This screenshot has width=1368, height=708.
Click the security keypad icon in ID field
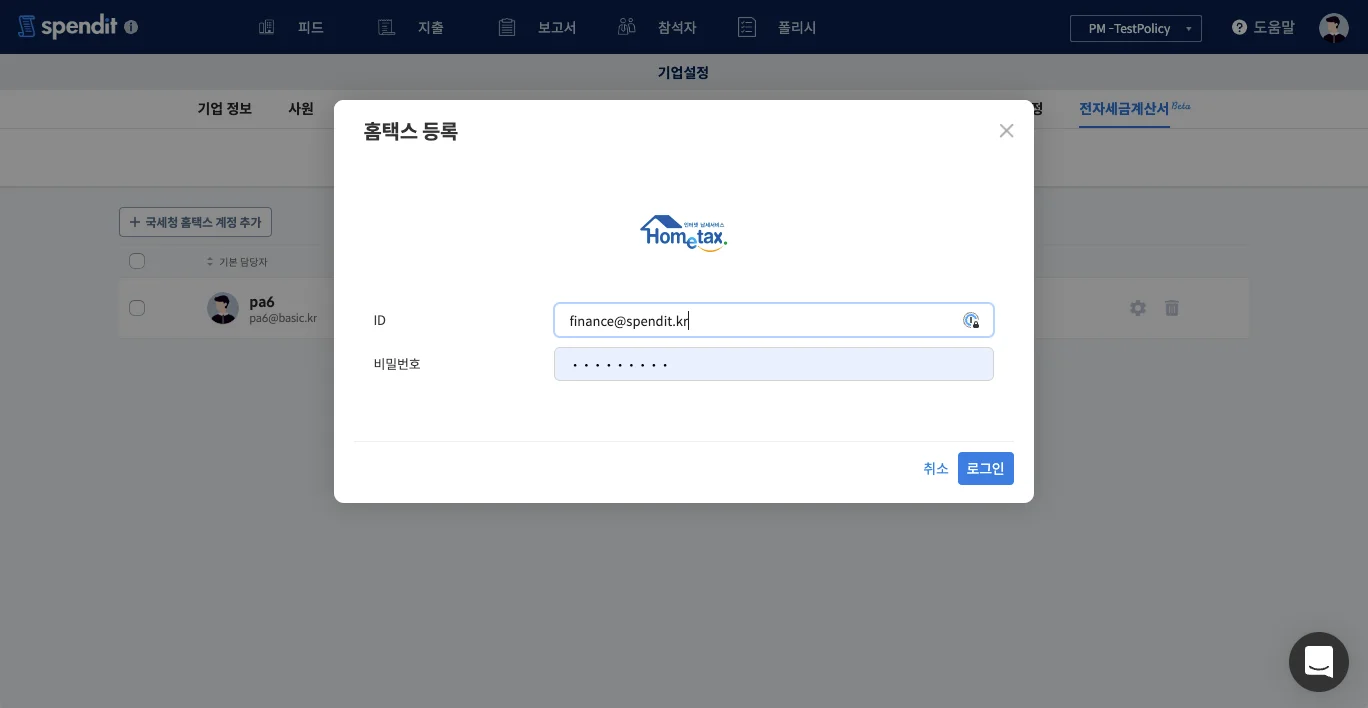(971, 320)
